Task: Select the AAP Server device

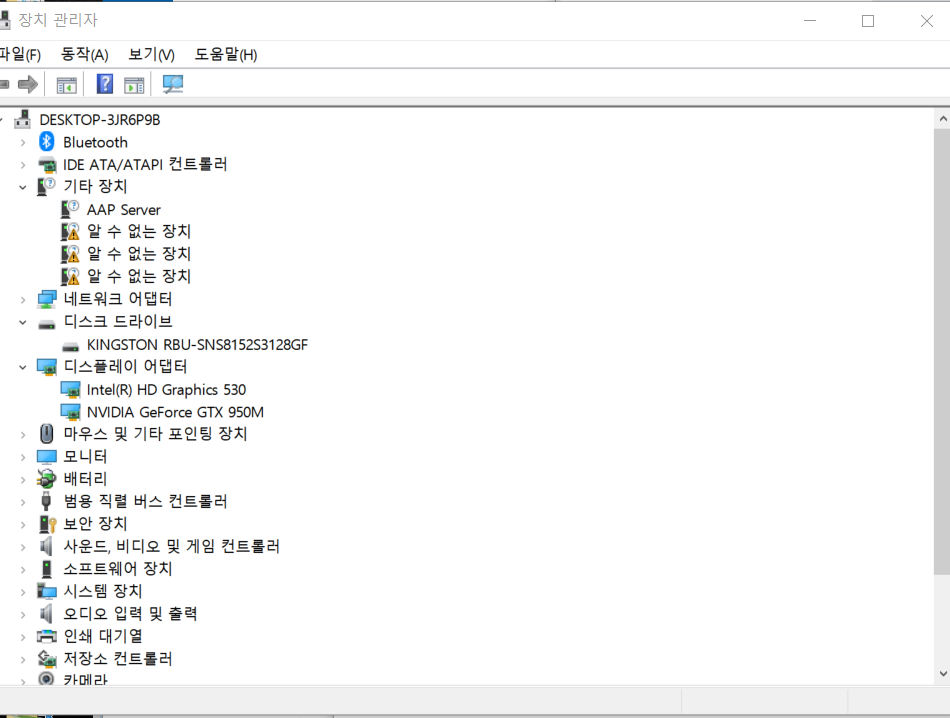Action: point(123,209)
